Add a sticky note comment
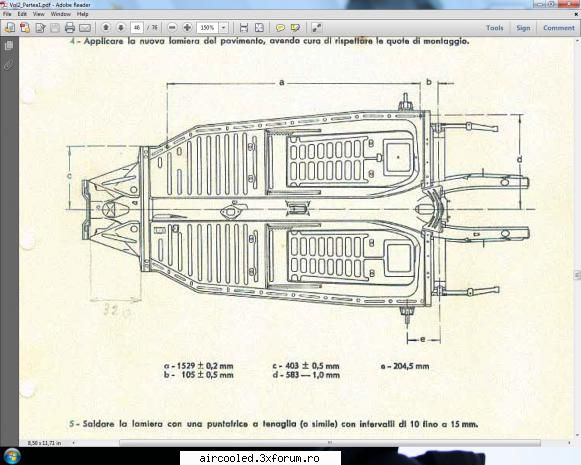Screen dimensions: 581x465 pos(280,28)
